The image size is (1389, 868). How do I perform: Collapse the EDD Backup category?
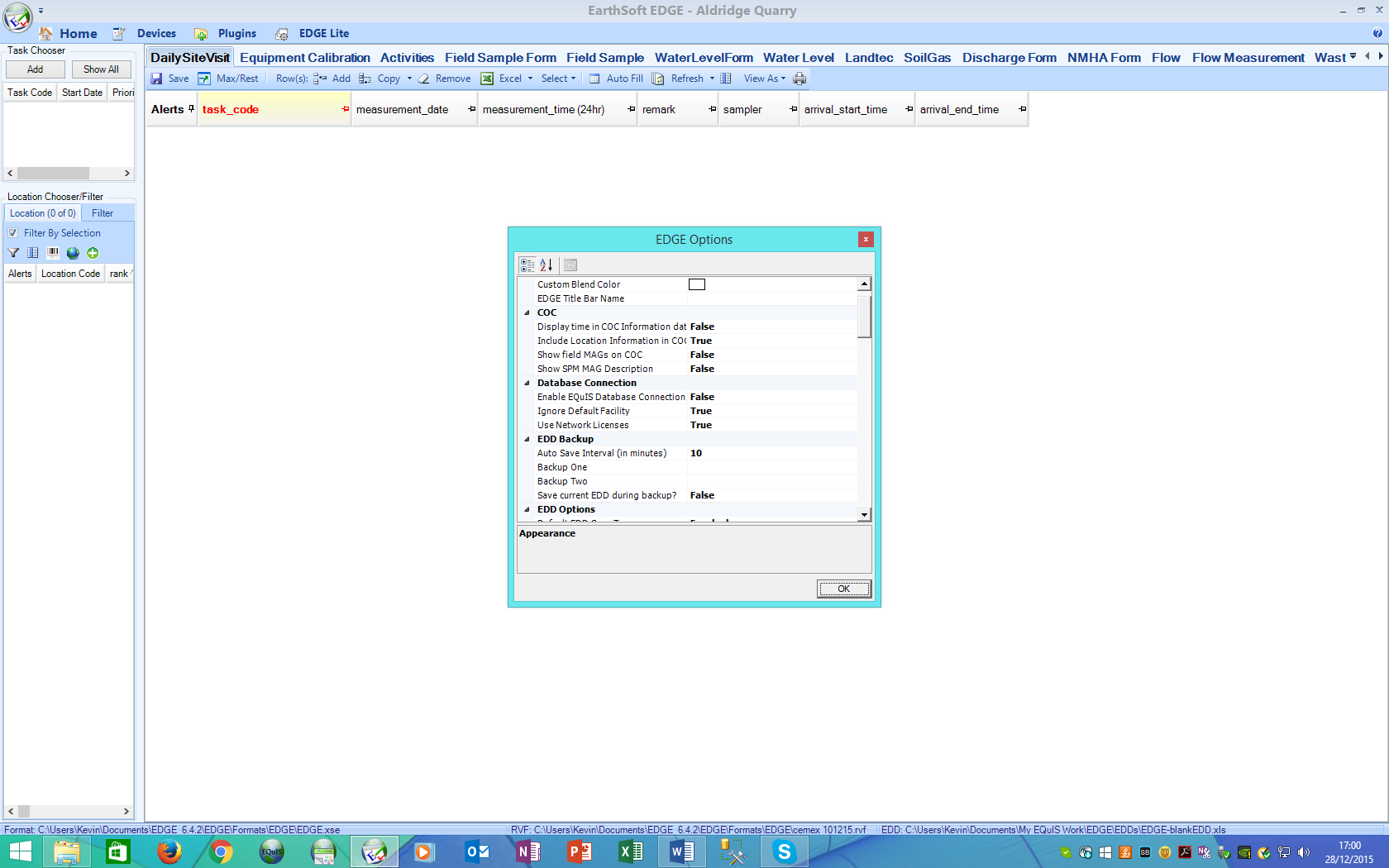(x=527, y=439)
